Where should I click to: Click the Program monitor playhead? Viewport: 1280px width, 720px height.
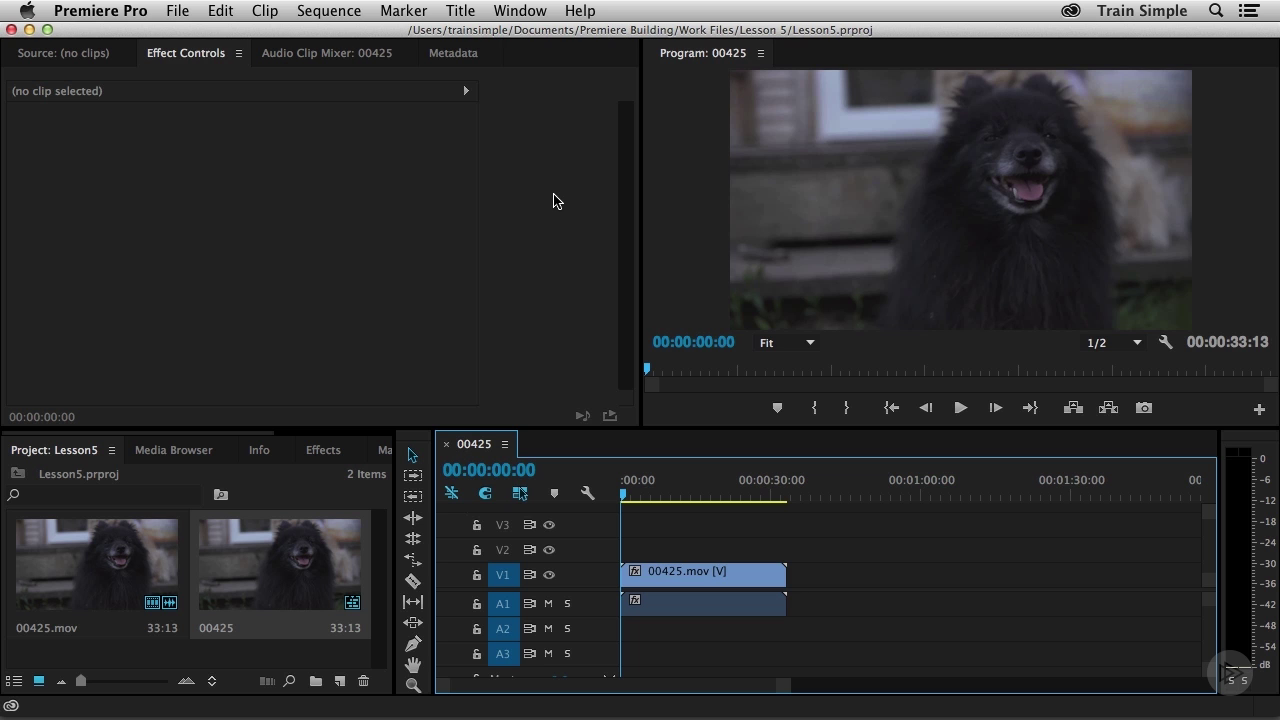coord(647,369)
